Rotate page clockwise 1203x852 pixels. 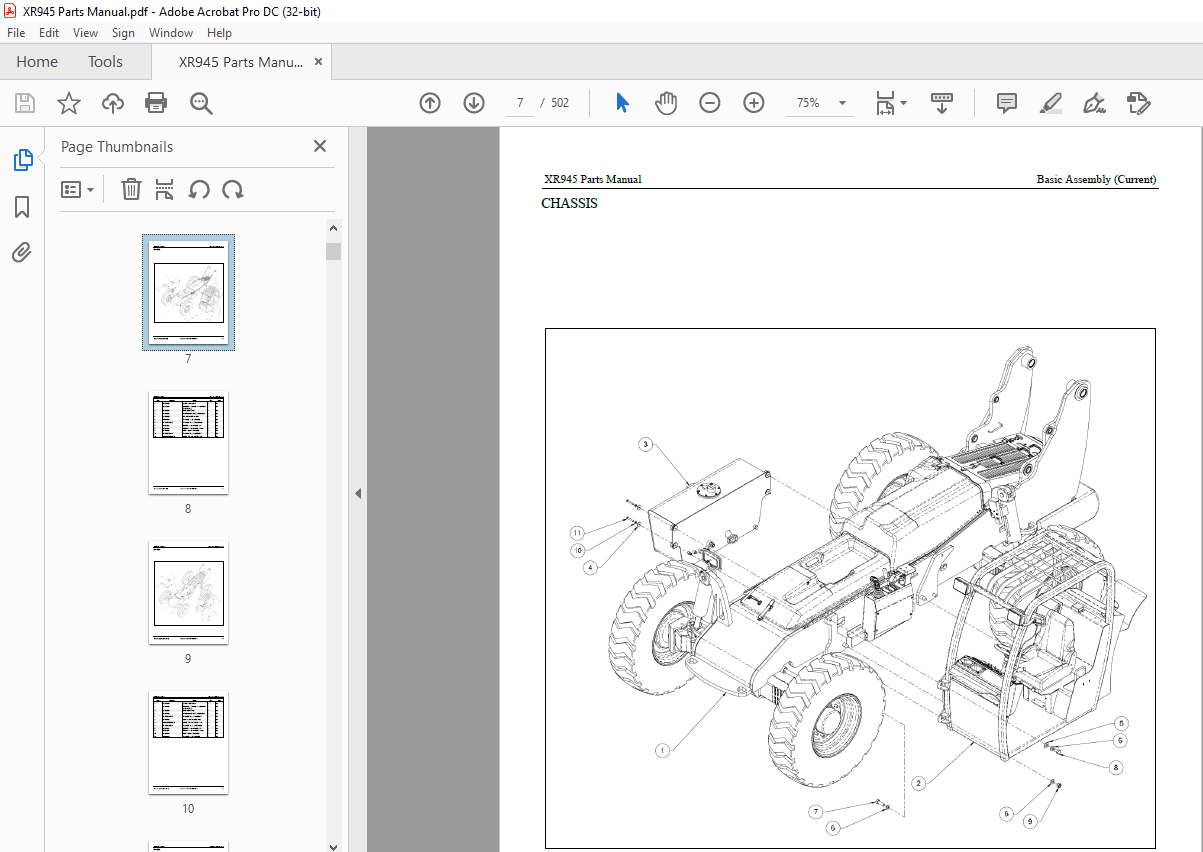click(x=233, y=189)
